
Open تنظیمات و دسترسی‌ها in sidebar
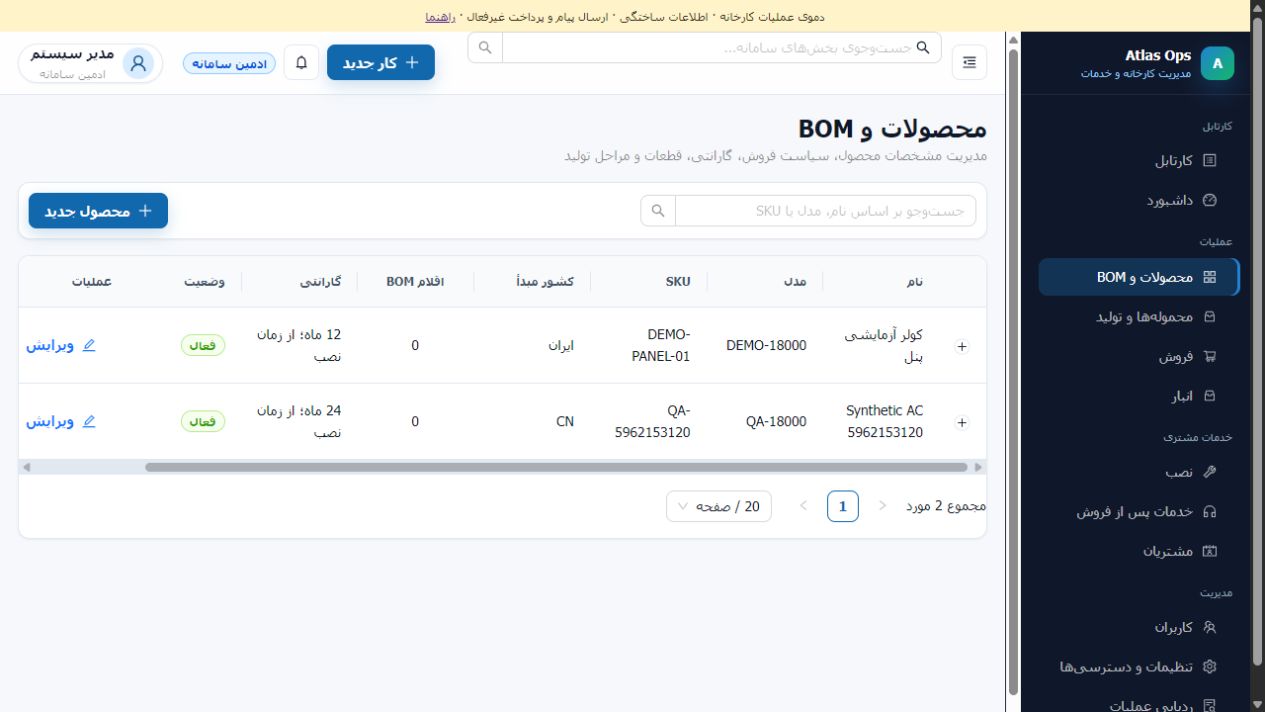click(x=1138, y=667)
